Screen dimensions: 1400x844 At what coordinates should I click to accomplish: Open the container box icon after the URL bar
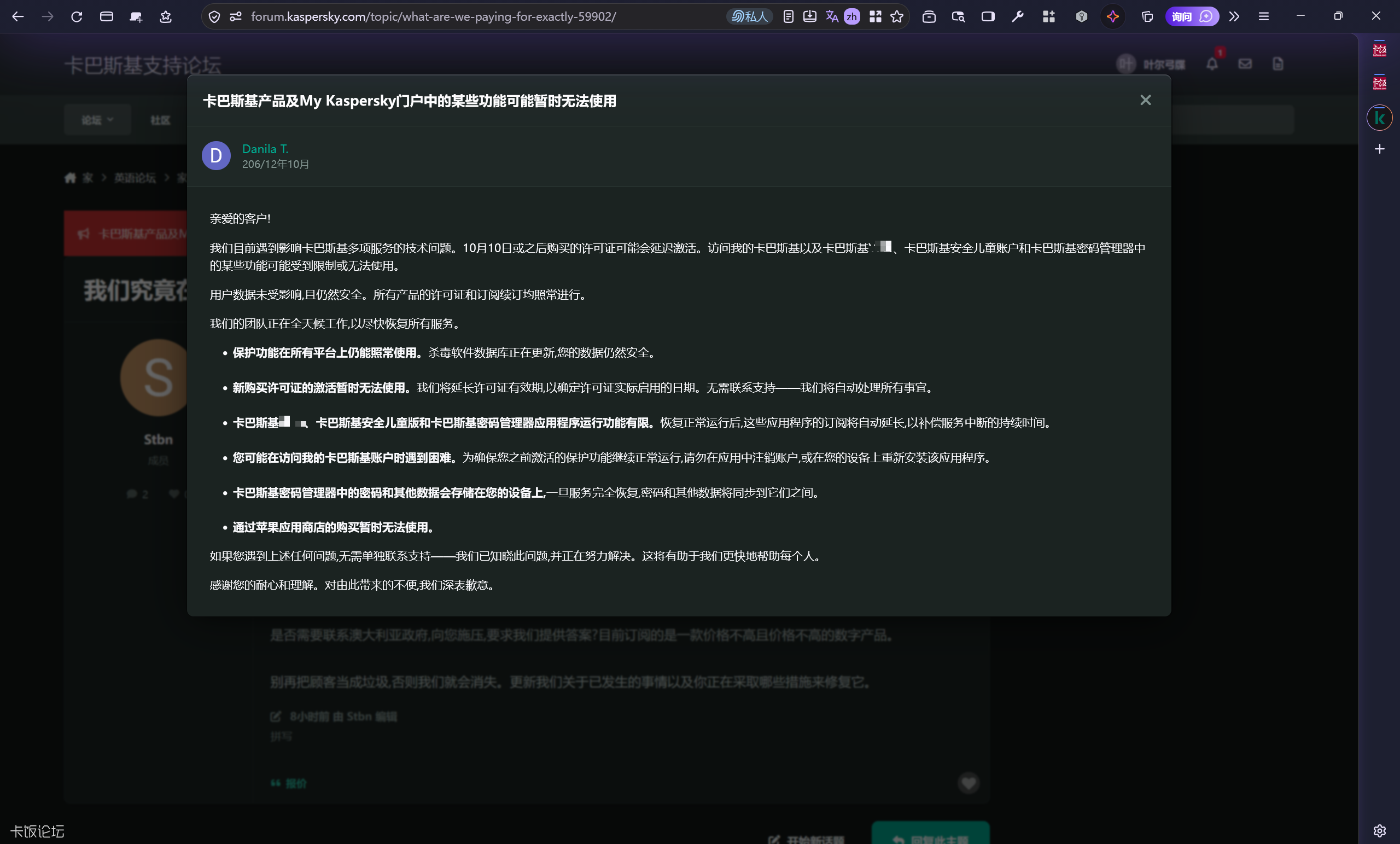(x=929, y=16)
